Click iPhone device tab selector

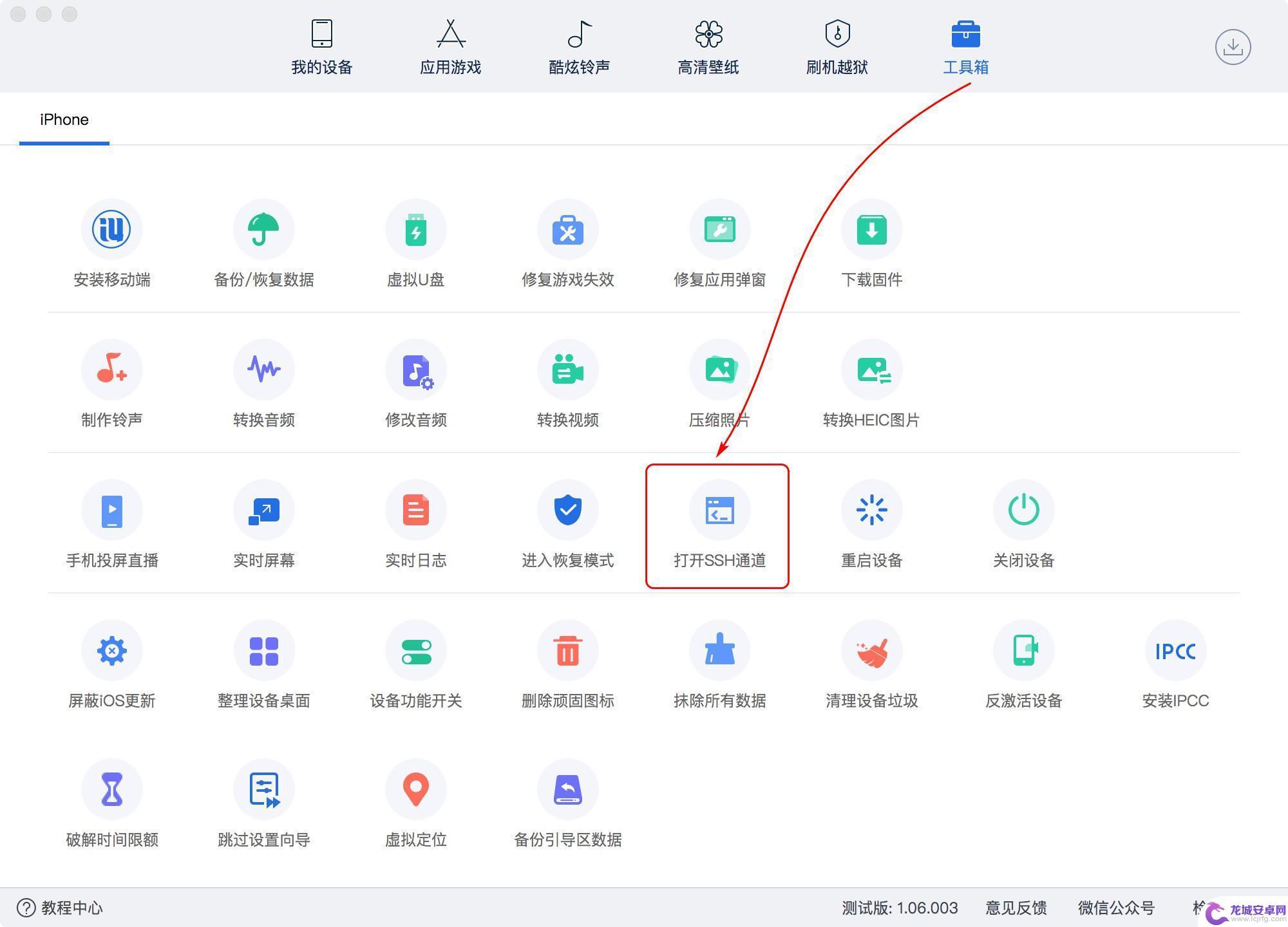coord(63,118)
